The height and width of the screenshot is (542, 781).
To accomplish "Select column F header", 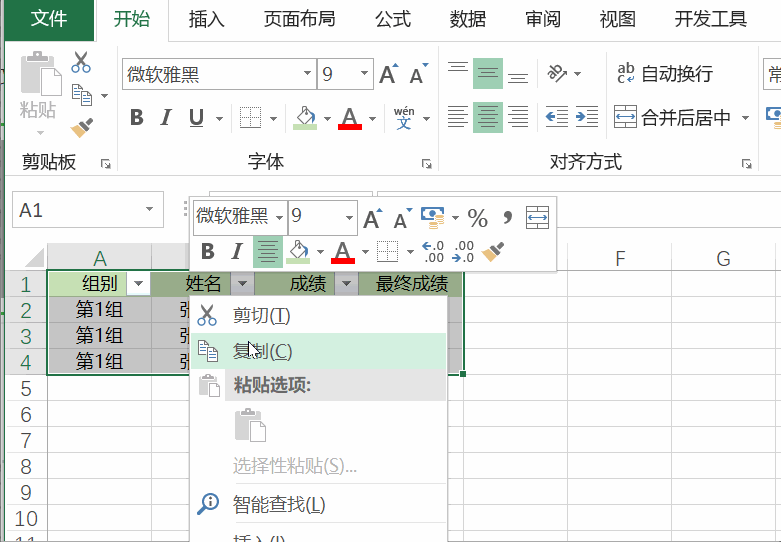I will [x=620, y=259].
